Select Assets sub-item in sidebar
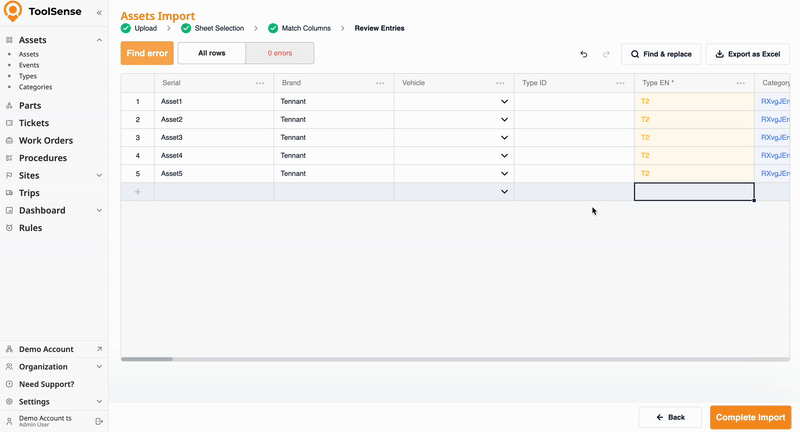 (29, 54)
